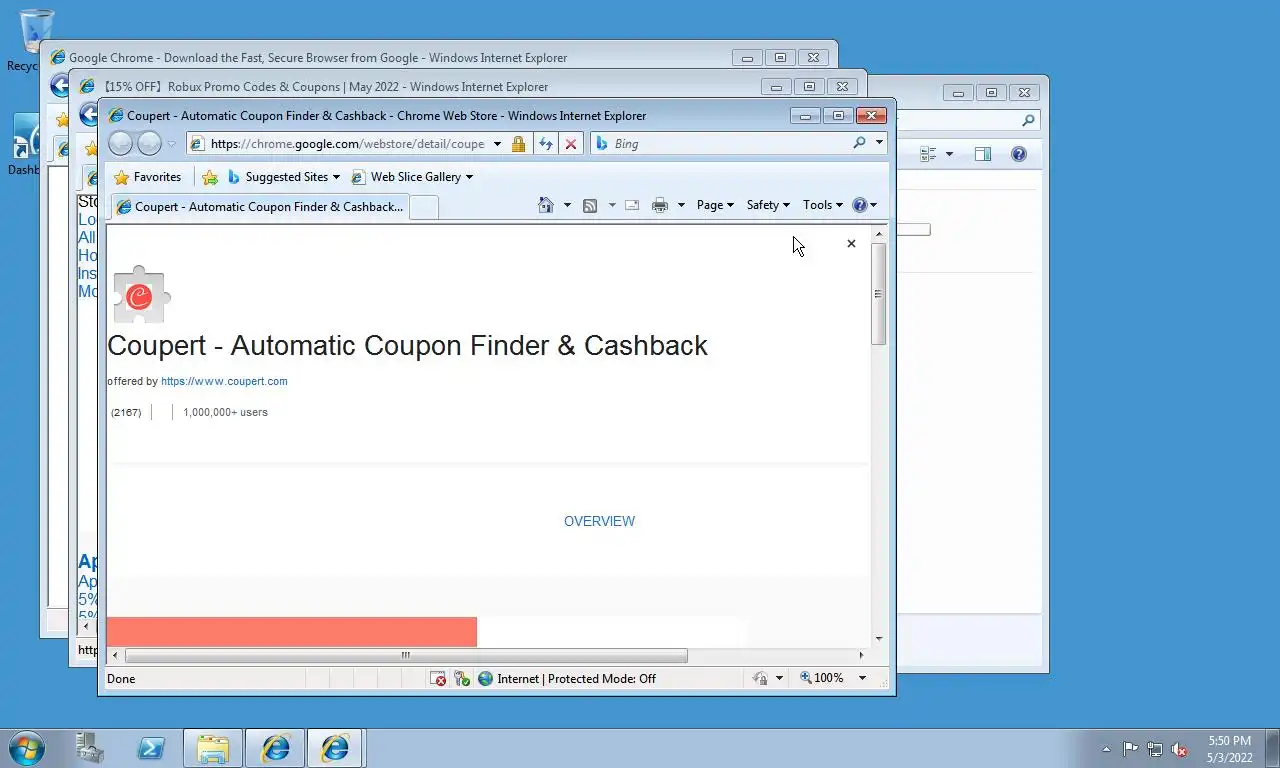This screenshot has height=768, width=1280.
Task: Open a new blank tab
Action: coord(424,207)
